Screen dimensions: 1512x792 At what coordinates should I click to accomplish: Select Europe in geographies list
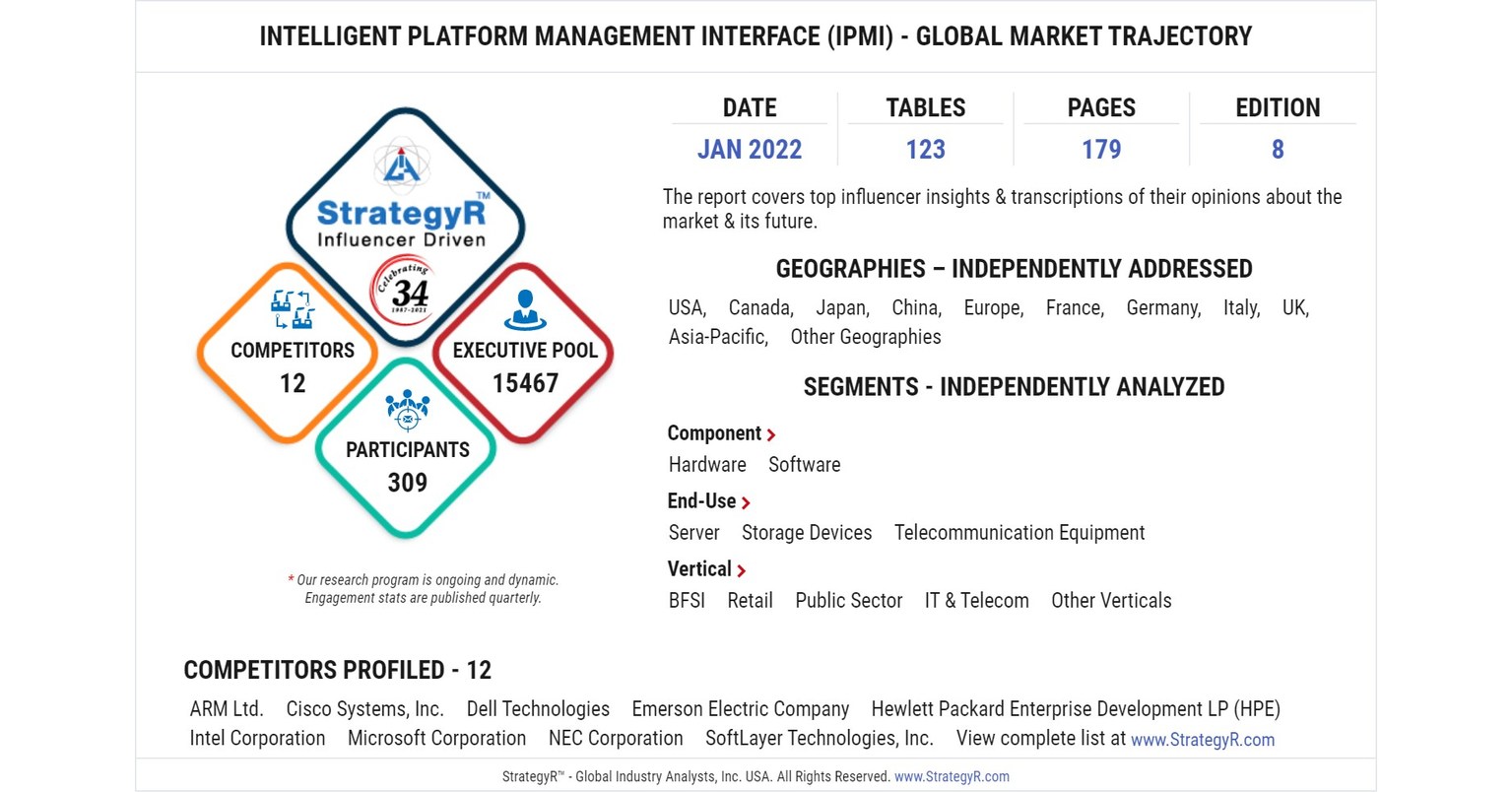click(994, 308)
